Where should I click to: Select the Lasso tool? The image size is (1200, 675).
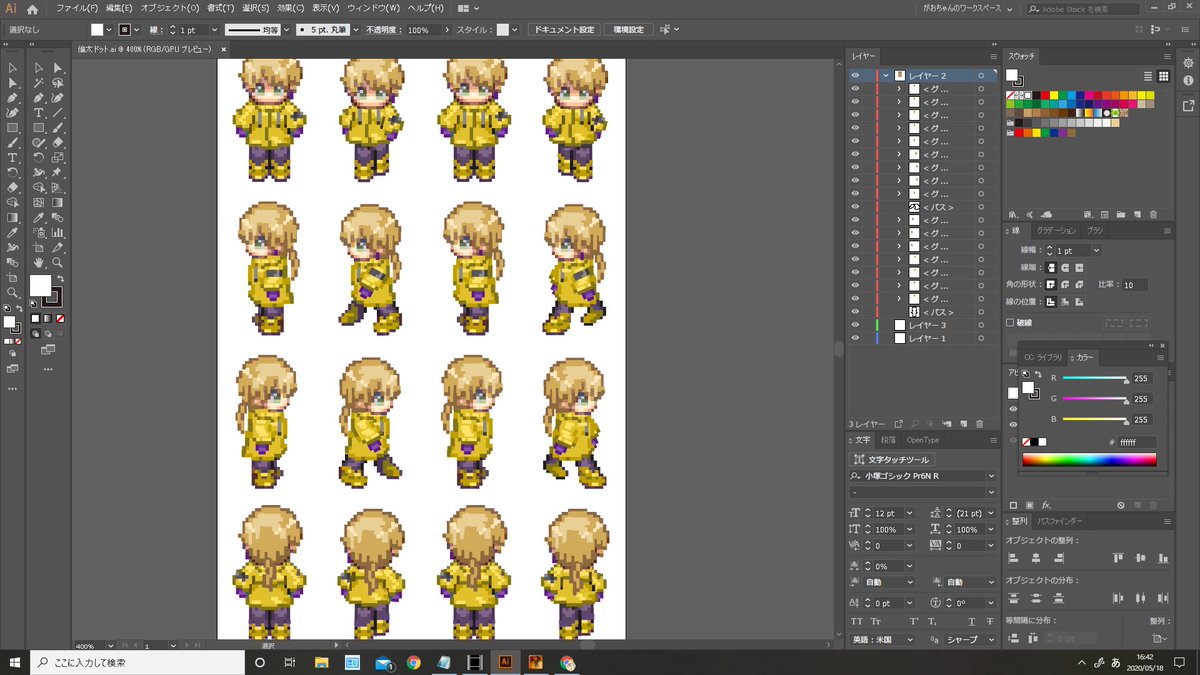(x=57, y=82)
